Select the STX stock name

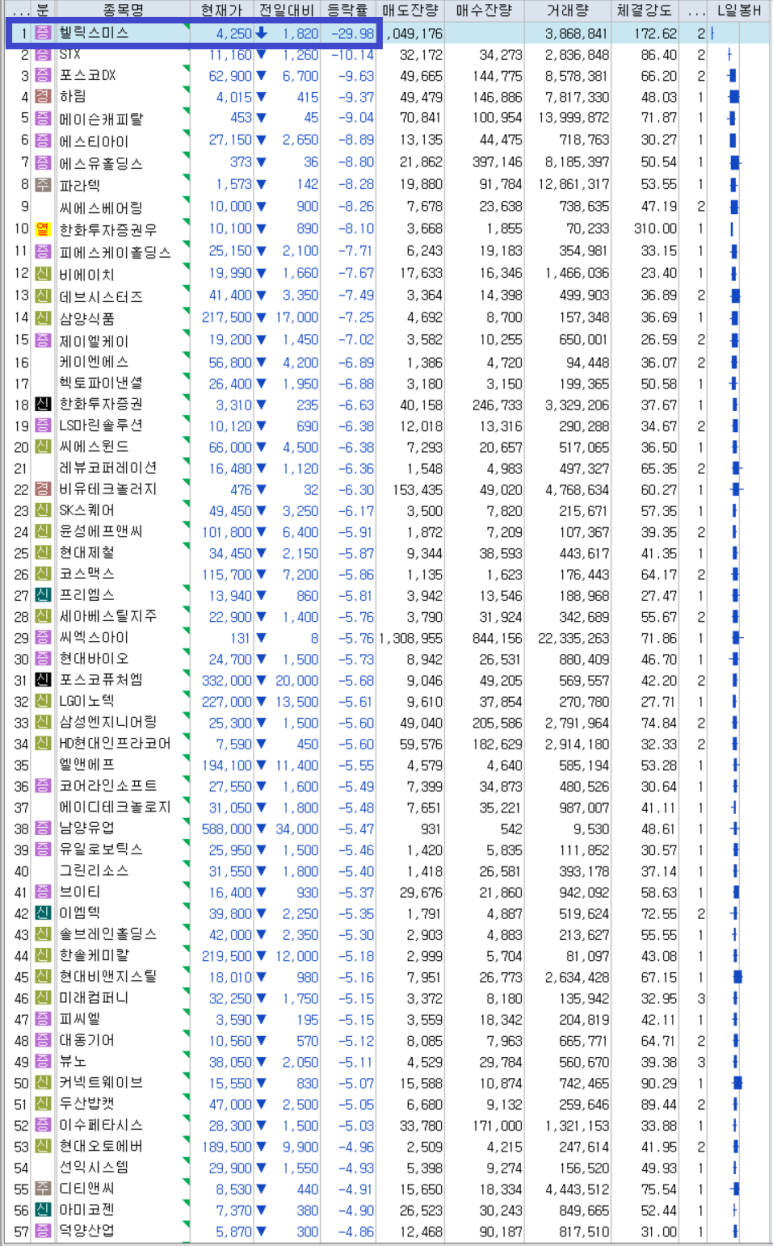coord(69,53)
